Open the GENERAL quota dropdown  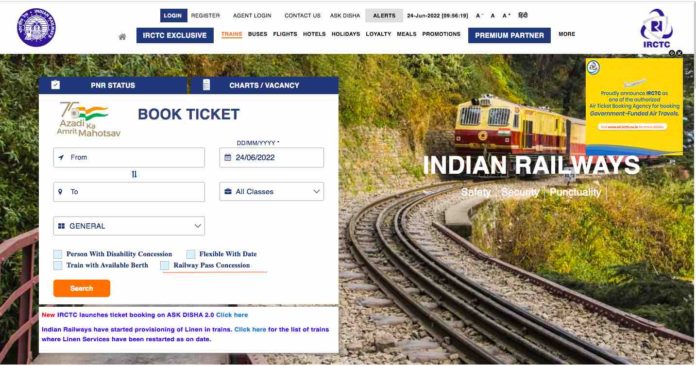129,226
